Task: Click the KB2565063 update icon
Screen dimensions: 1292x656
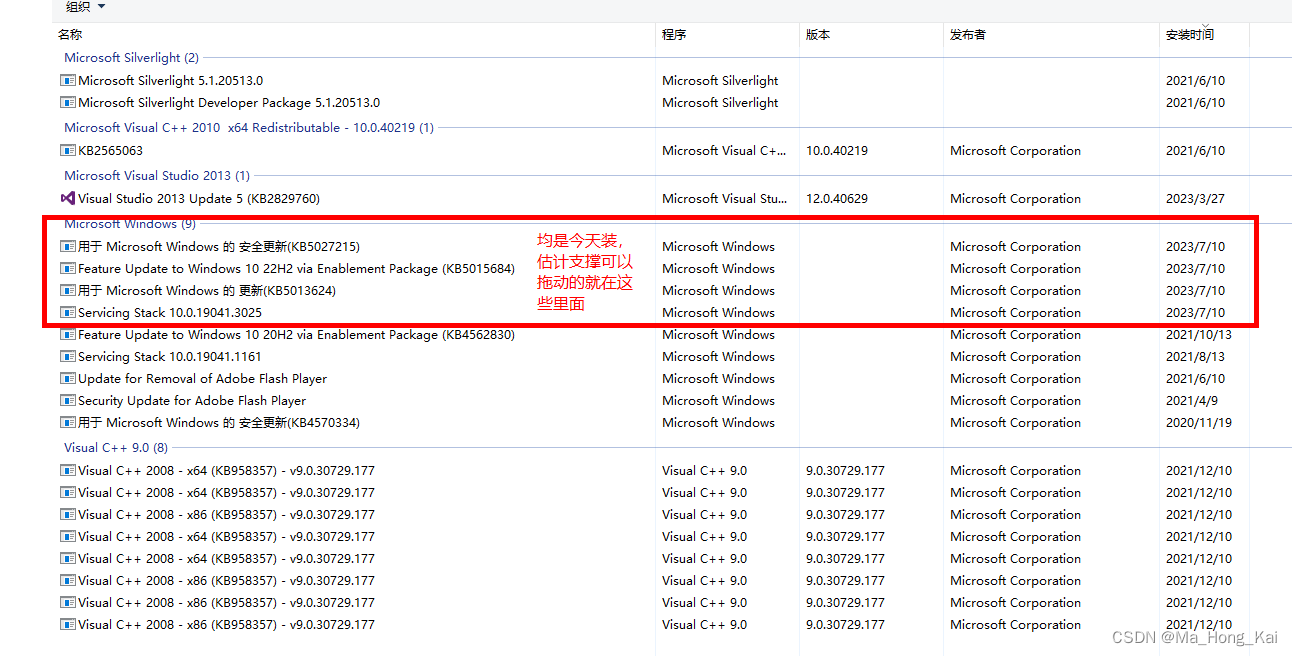Action: point(68,151)
